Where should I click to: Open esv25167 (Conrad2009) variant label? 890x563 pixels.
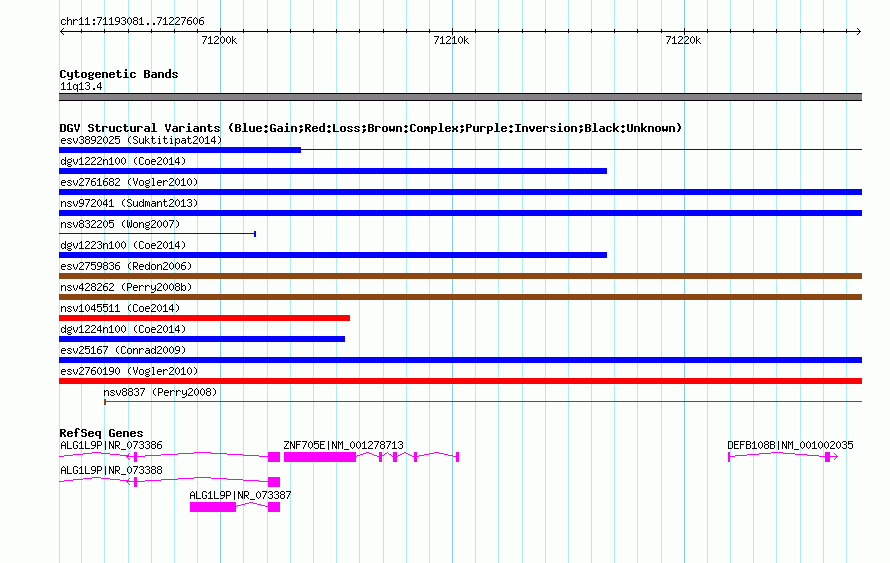(123, 350)
